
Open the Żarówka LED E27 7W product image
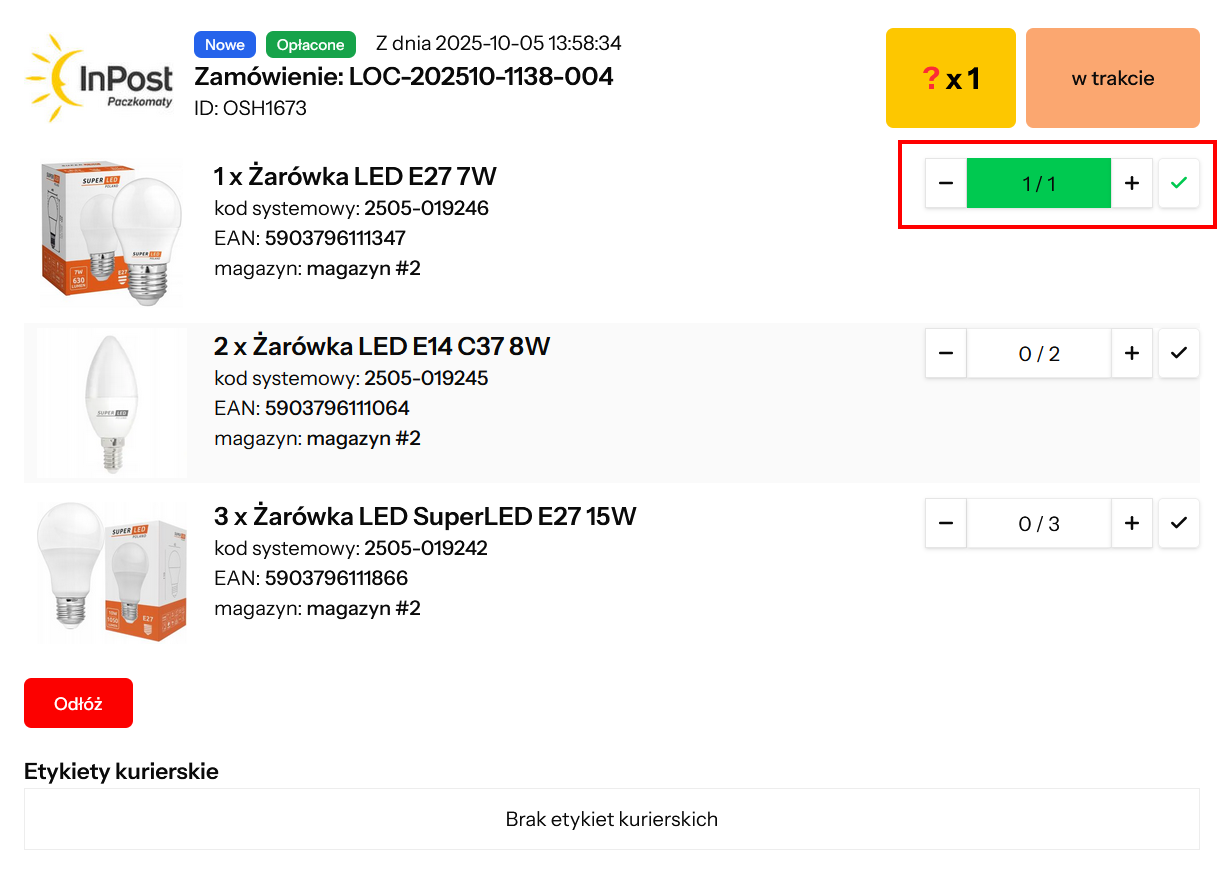[111, 233]
